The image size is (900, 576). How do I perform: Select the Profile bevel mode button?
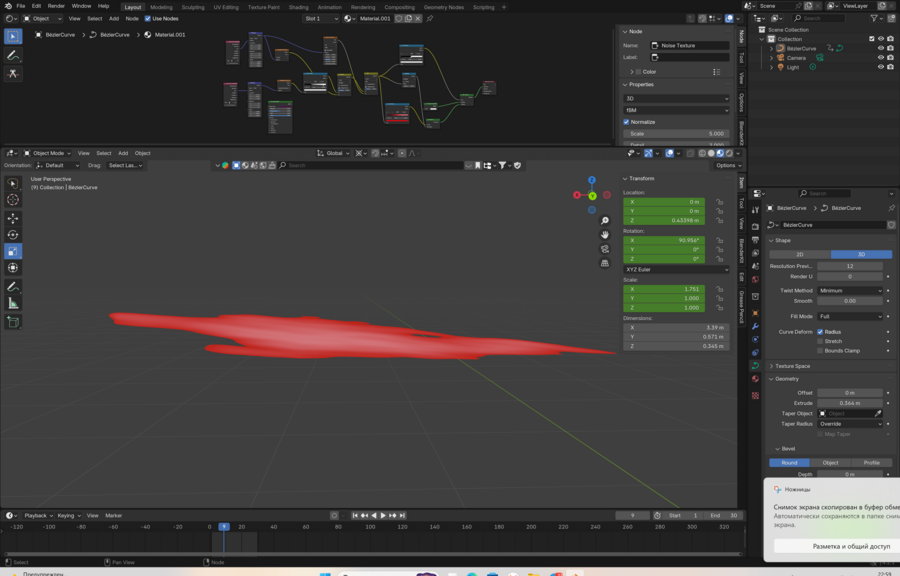point(871,463)
